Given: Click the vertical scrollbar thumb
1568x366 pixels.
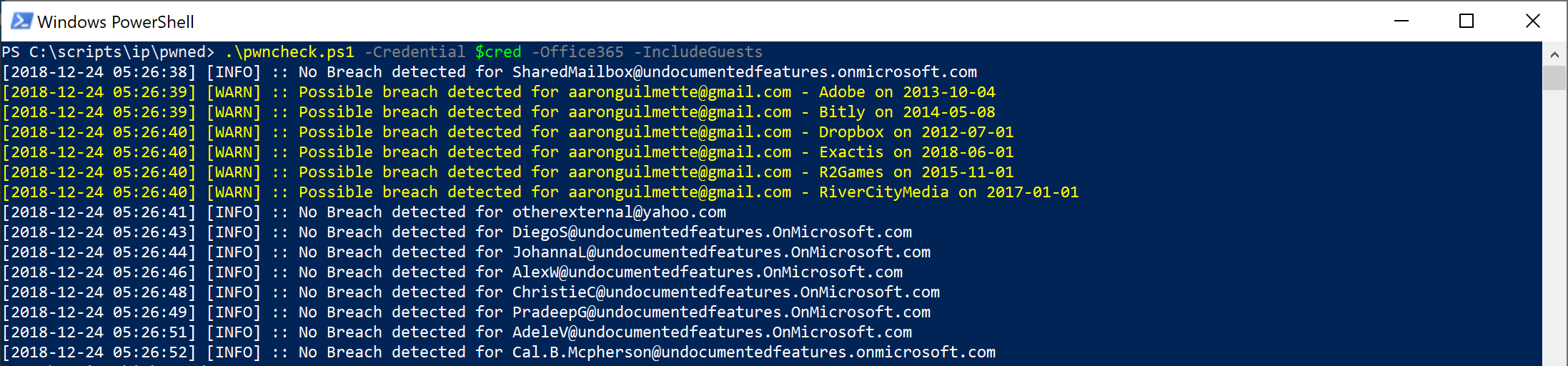Looking at the screenshot, I should click(x=1554, y=78).
